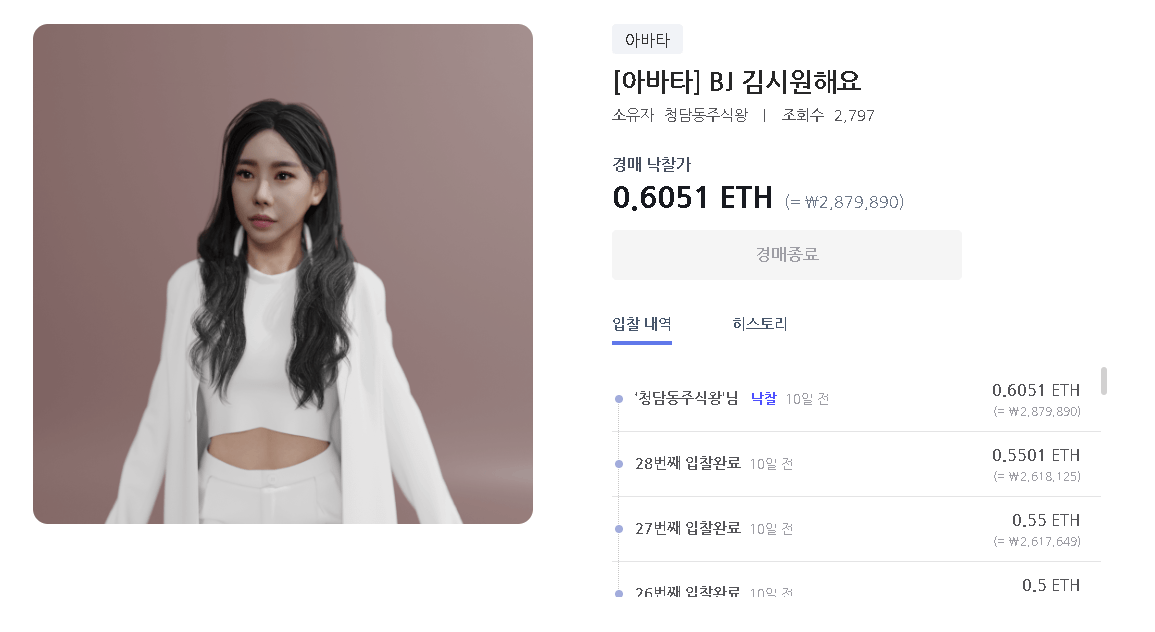Screen dimensions: 1155x632
Task: Switch to the 히스토리 tab
Action: (x=759, y=323)
